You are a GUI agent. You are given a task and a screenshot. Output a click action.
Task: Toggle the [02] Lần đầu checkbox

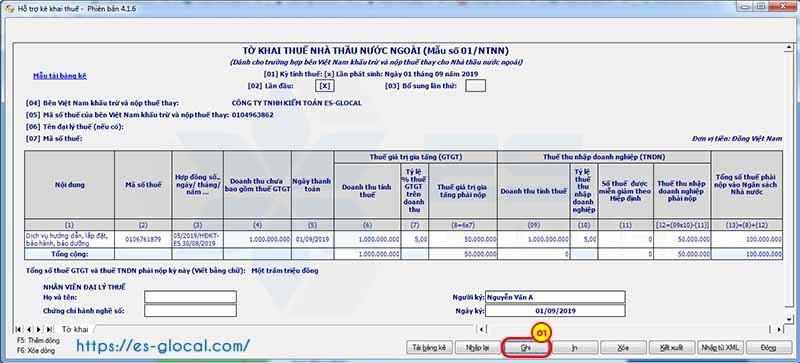(x=326, y=86)
